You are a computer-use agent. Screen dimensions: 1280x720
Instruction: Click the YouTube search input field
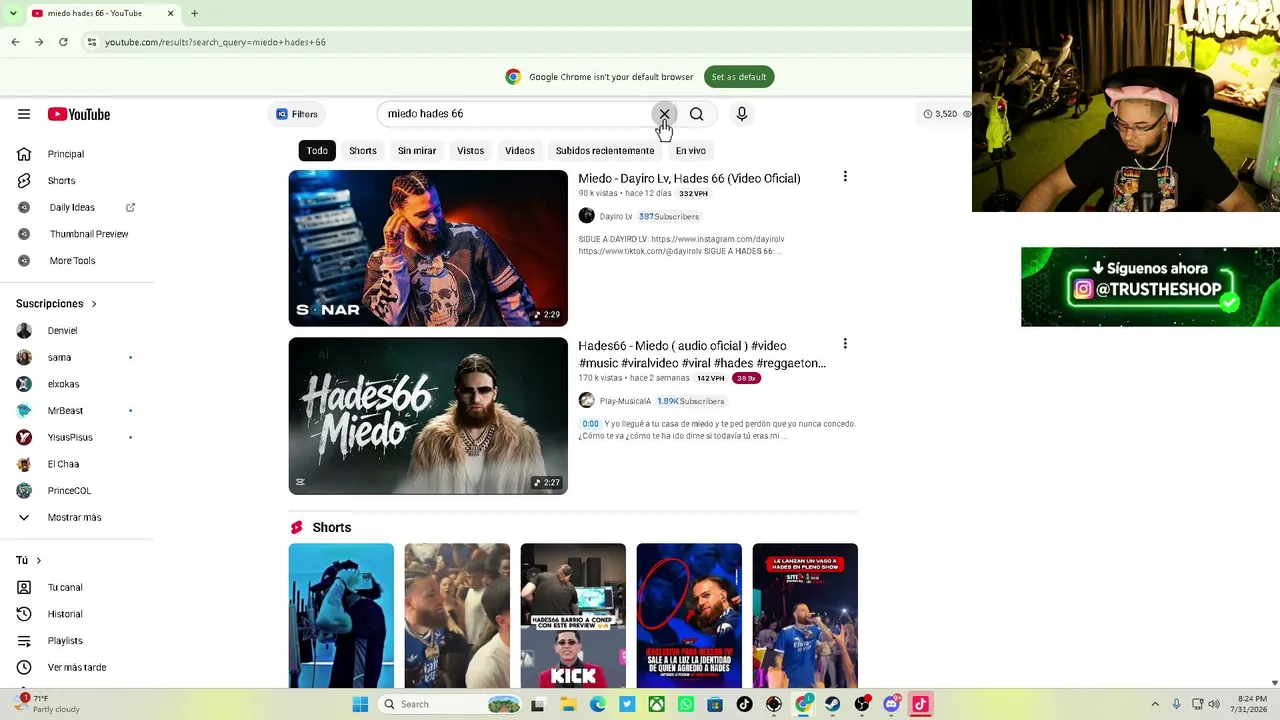pyautogui.click(x=516, y=114)
